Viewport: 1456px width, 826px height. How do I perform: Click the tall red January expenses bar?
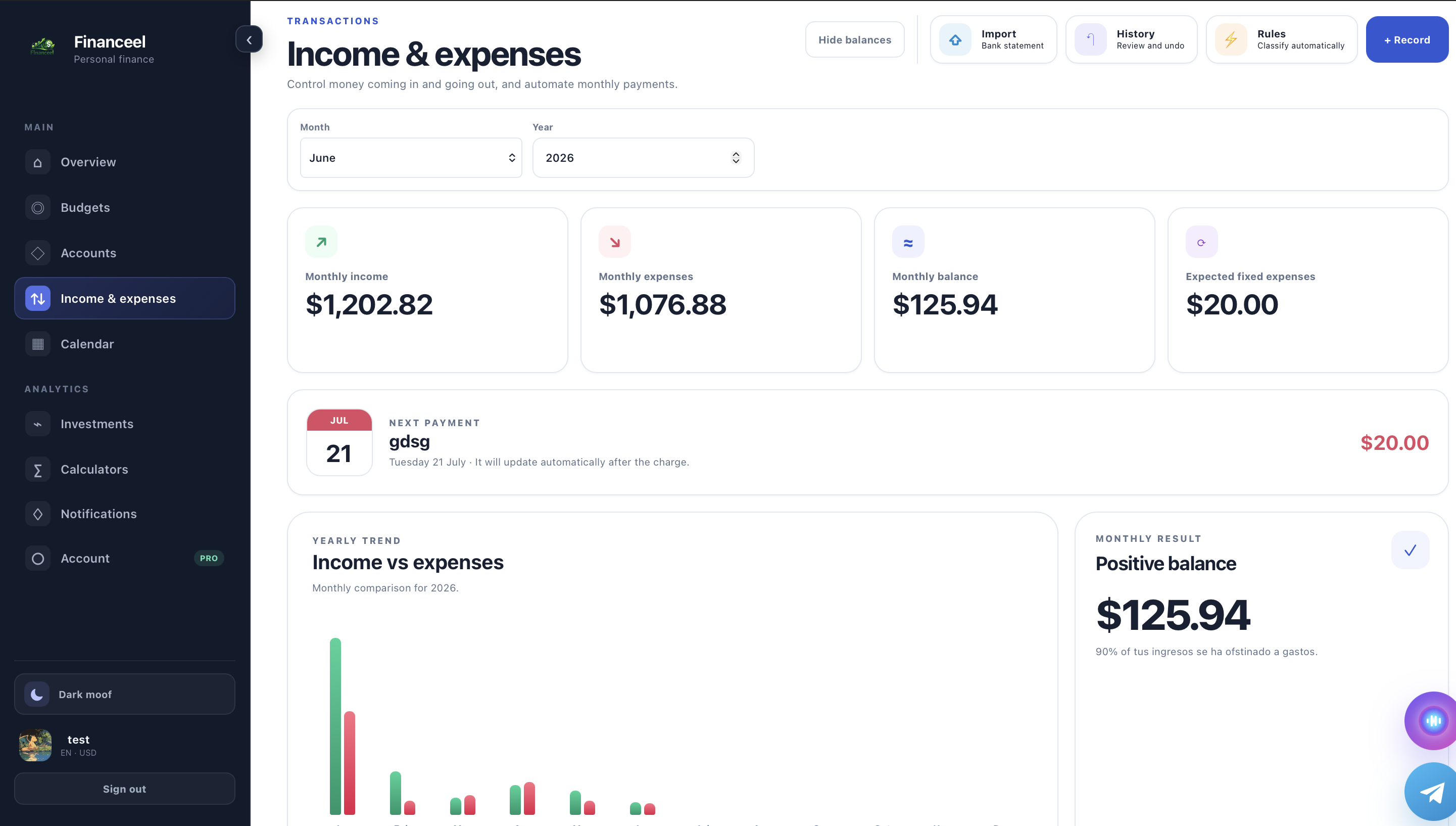(350, 763)
